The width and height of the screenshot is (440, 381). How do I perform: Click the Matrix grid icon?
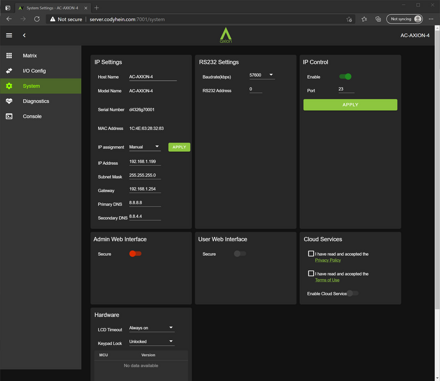tap(9, 56)
